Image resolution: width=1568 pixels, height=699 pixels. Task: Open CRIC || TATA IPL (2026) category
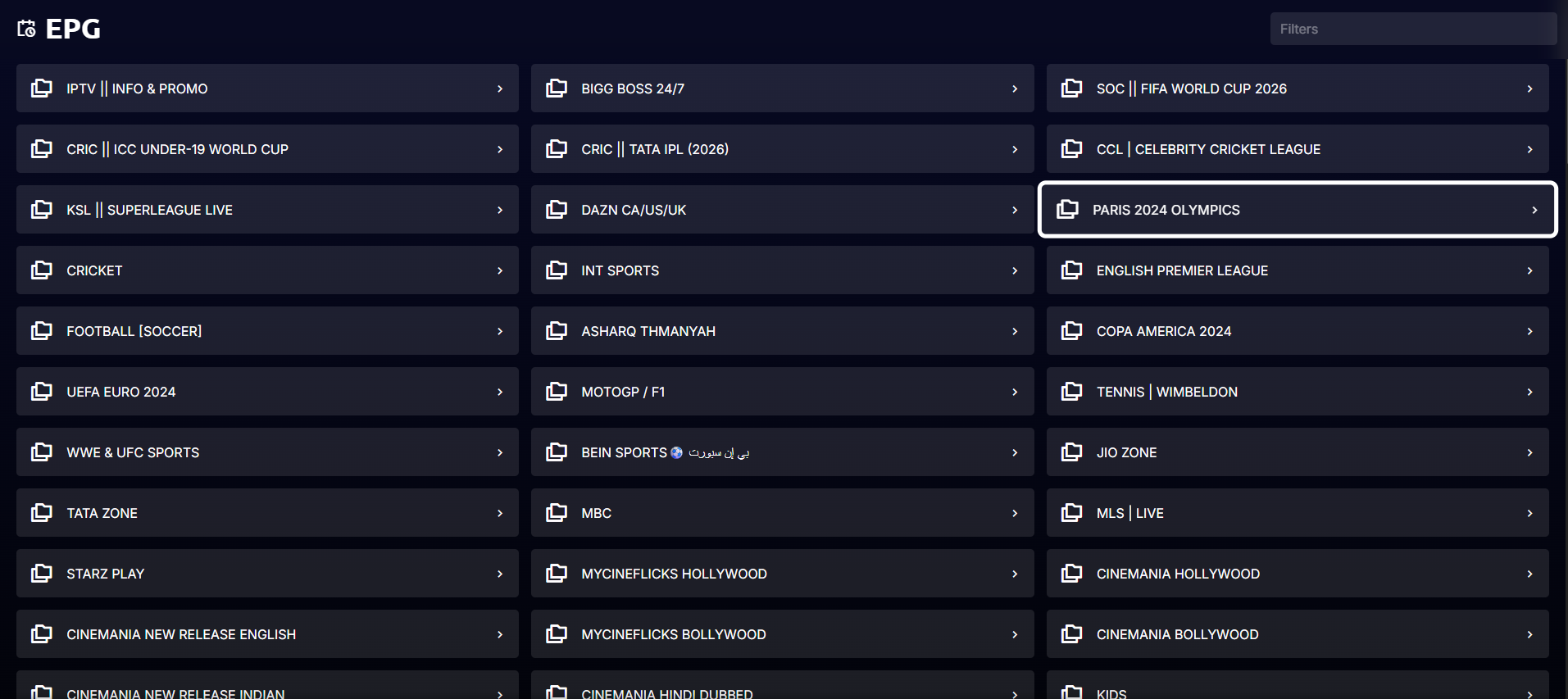click(x=782, y=149)
